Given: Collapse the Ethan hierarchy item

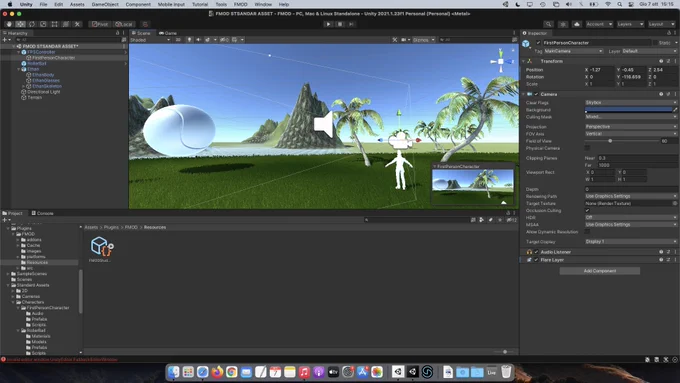Looking at the screenshot, I should coord(19,69).
